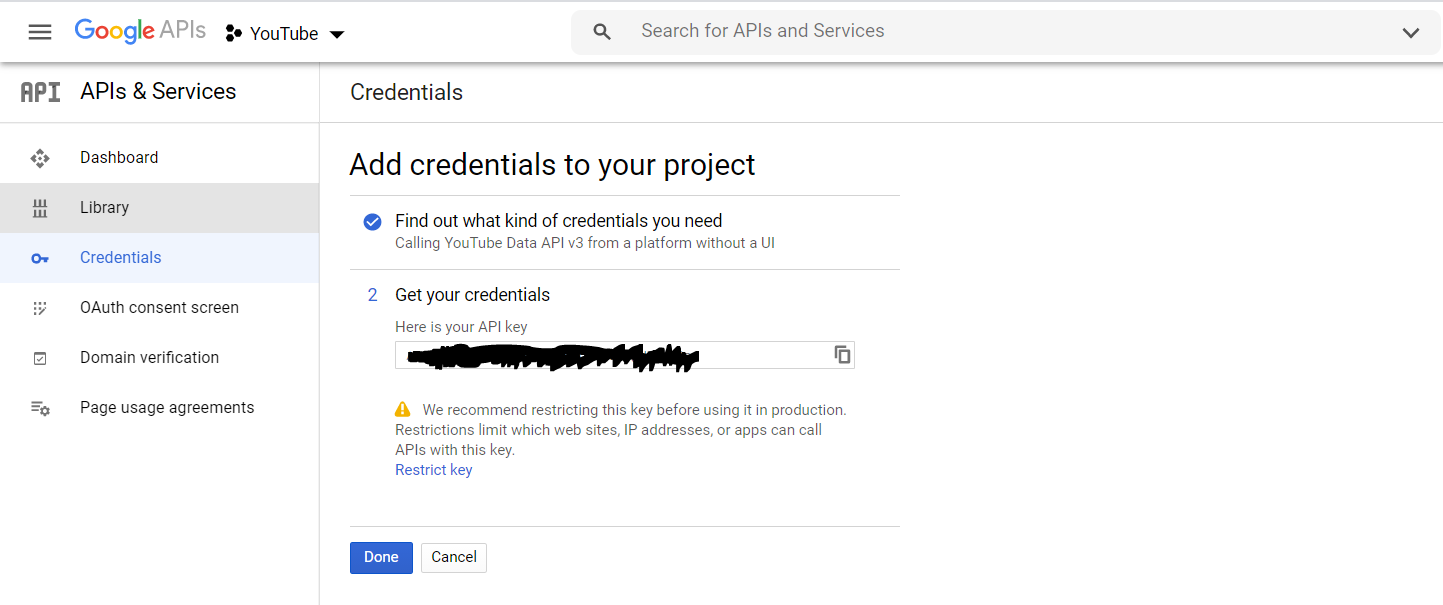Click the APIs and Services search box
Screen dimensions: 1443x605
[763, 31]
